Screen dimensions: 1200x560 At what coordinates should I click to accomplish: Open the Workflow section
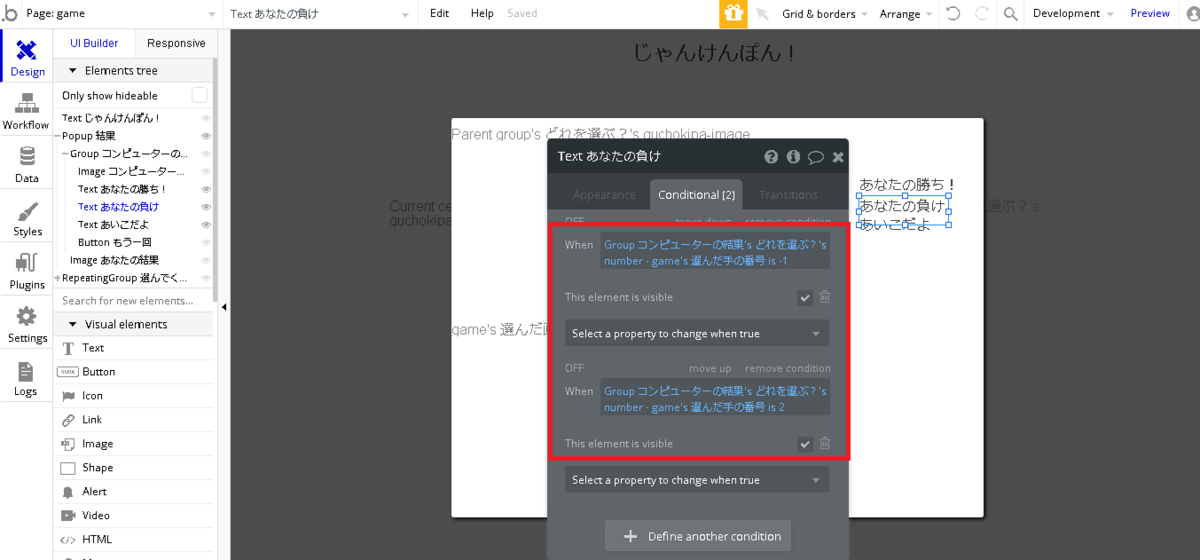click(x=26, y=111)
